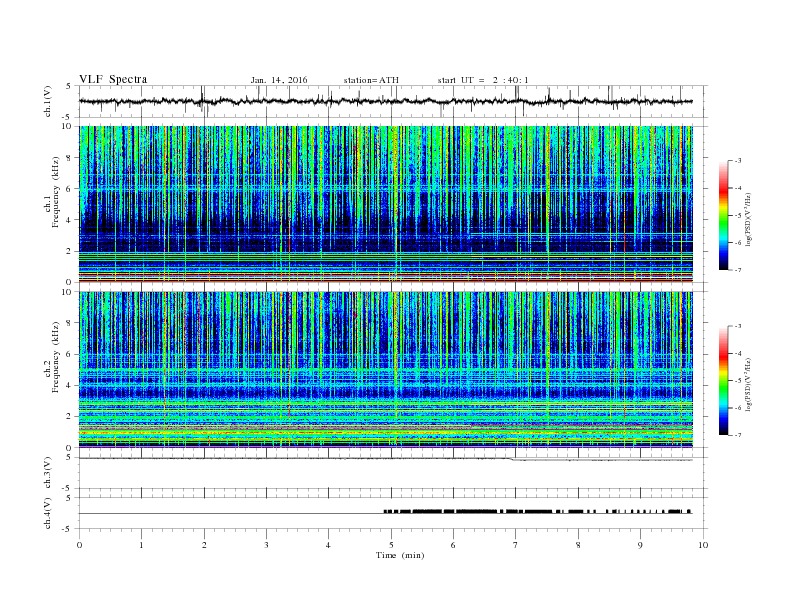Click the ch.2 spectrogram panel
Image resolution: width=792 pixels, height=612 pixels.
point(386,370)
